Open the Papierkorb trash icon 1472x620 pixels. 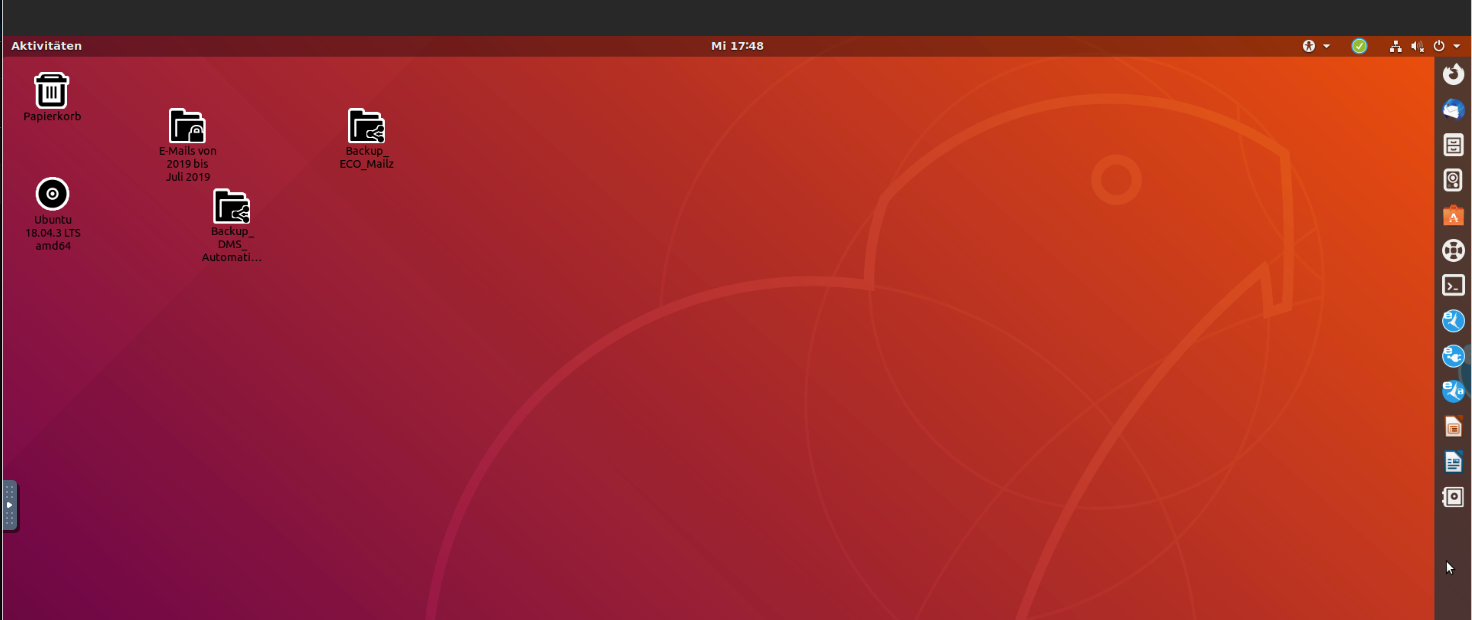pos(52,91)
